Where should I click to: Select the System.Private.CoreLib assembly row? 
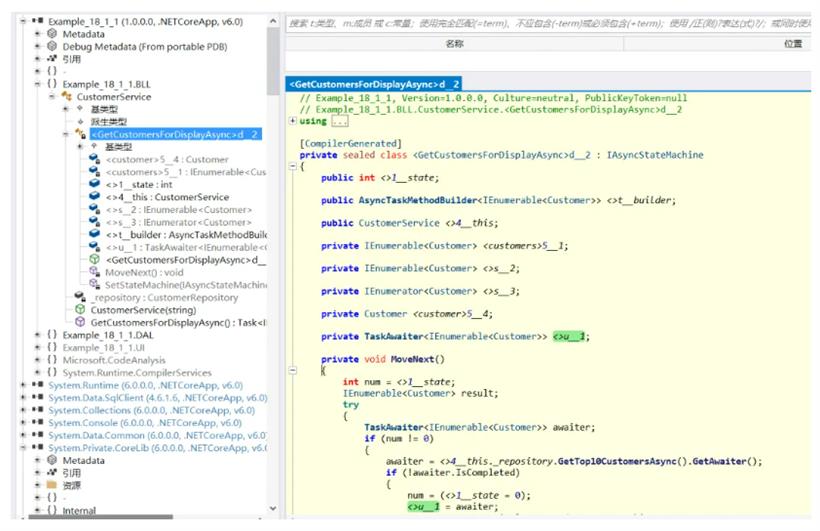(x=157, y=448)
